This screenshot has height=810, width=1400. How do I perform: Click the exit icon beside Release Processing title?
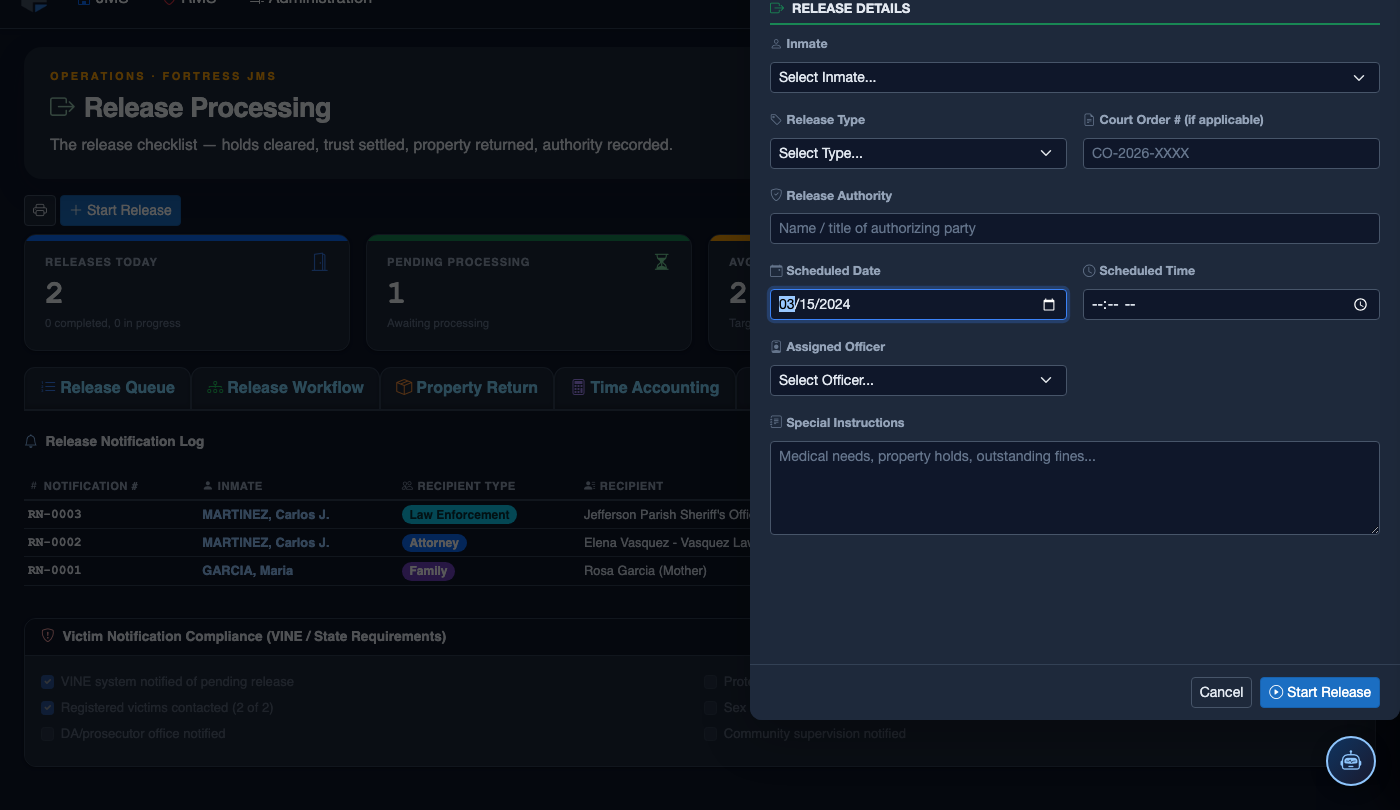click(x=62, y=107)
